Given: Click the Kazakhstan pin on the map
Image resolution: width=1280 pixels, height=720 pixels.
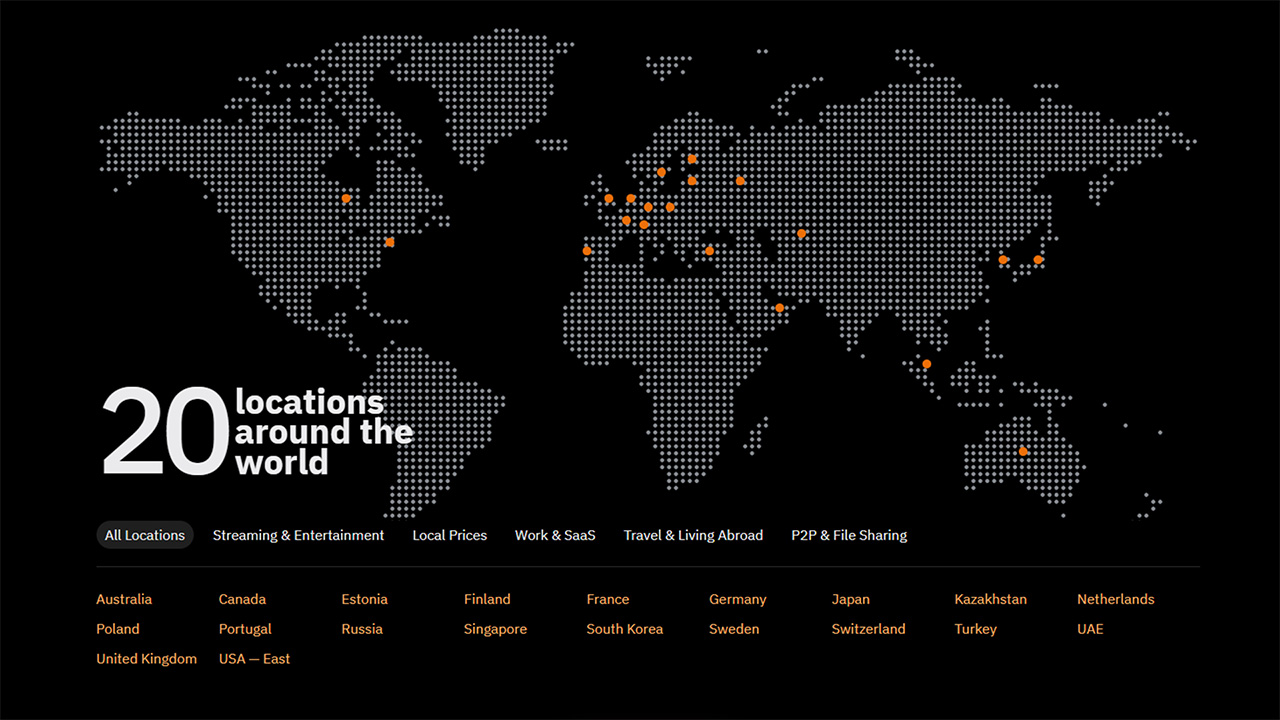Looking at the screenshot, I should tap(802, 233).
